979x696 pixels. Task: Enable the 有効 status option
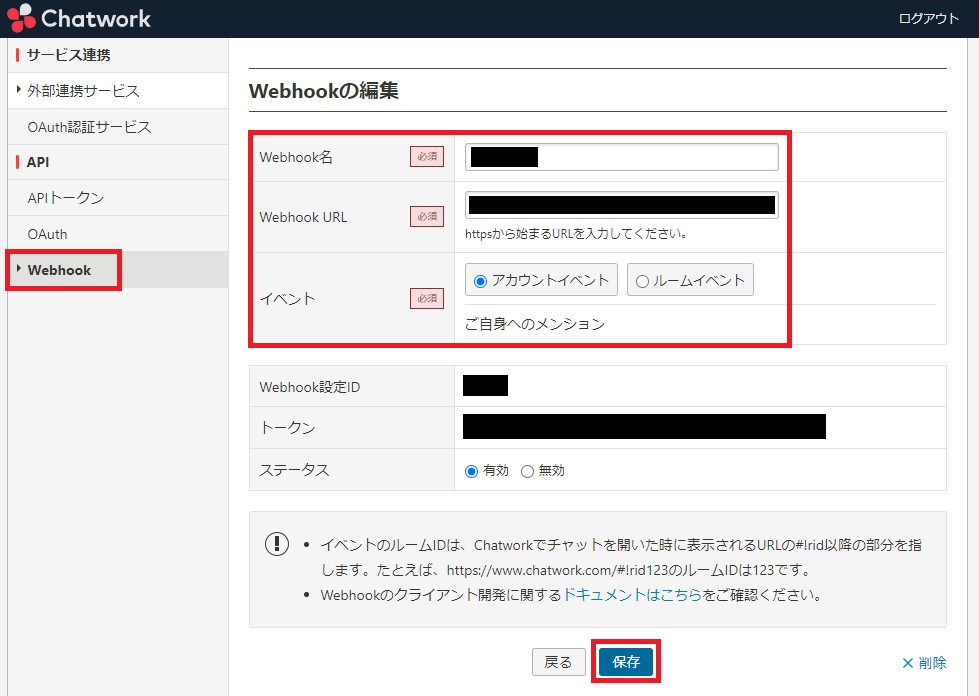[x=471, y=470]
